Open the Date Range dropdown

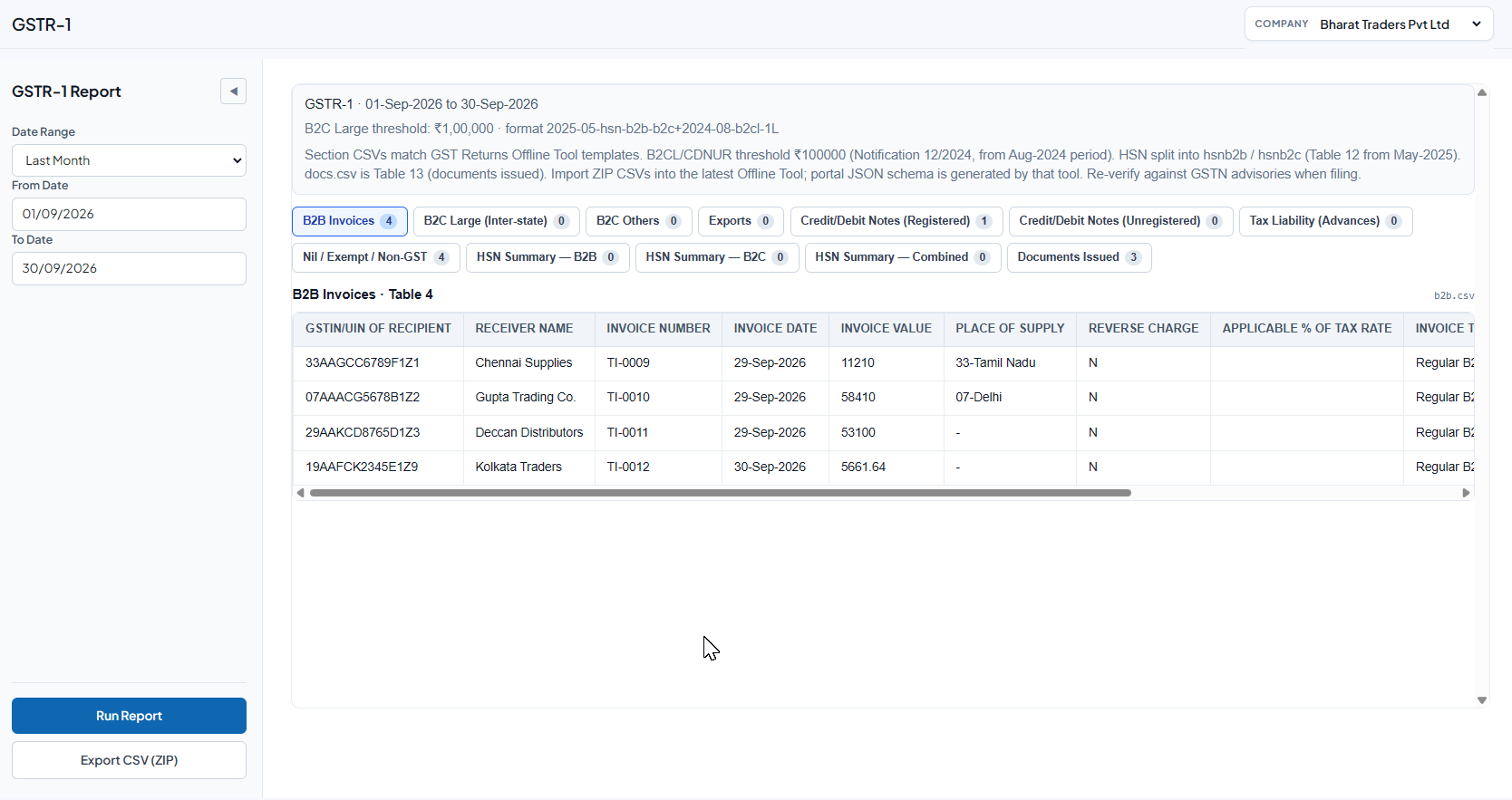[129, 160]
